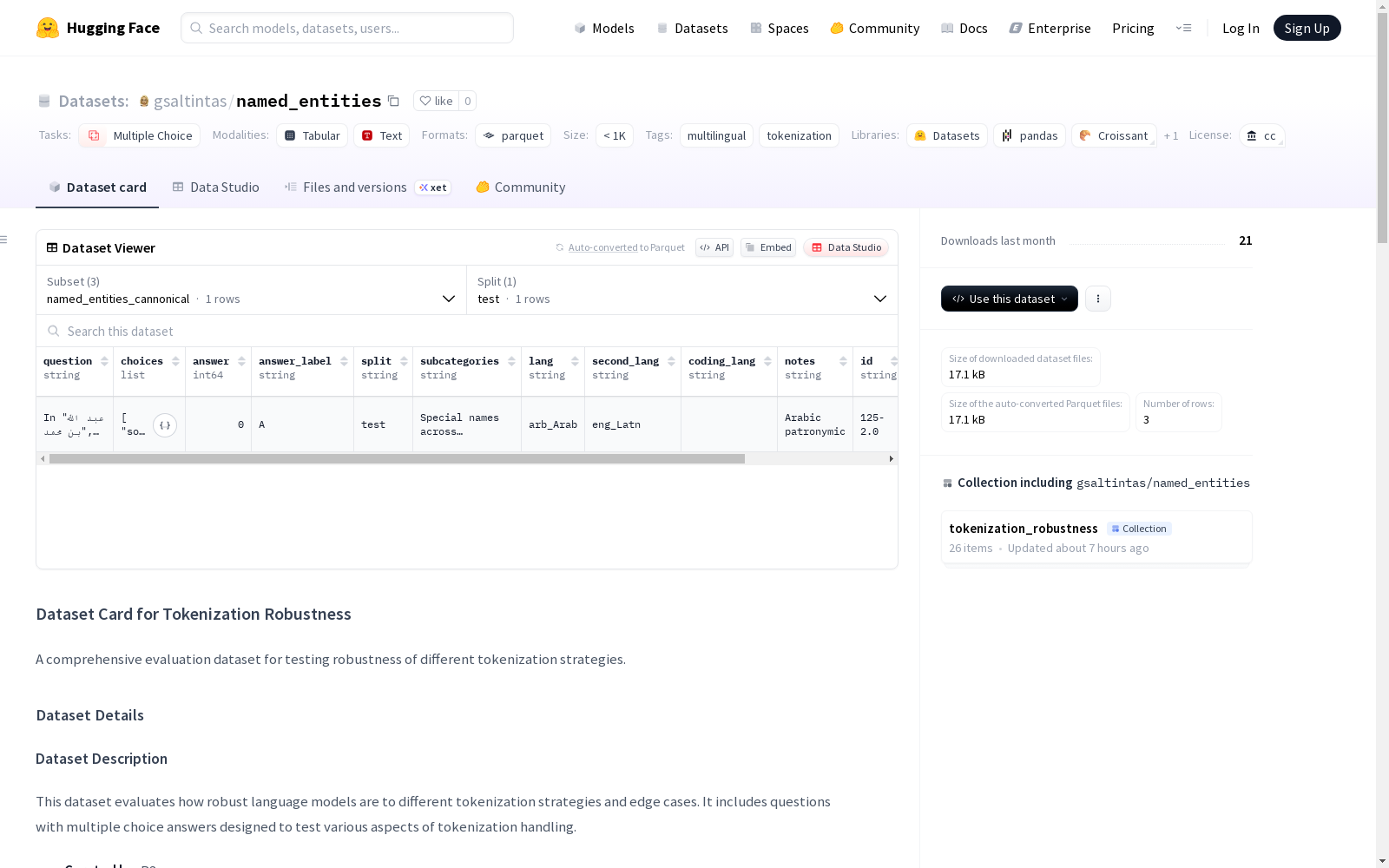The image size is (1389, 868).
Task: Click the Log In link
Action: (x=1241, y=28)
